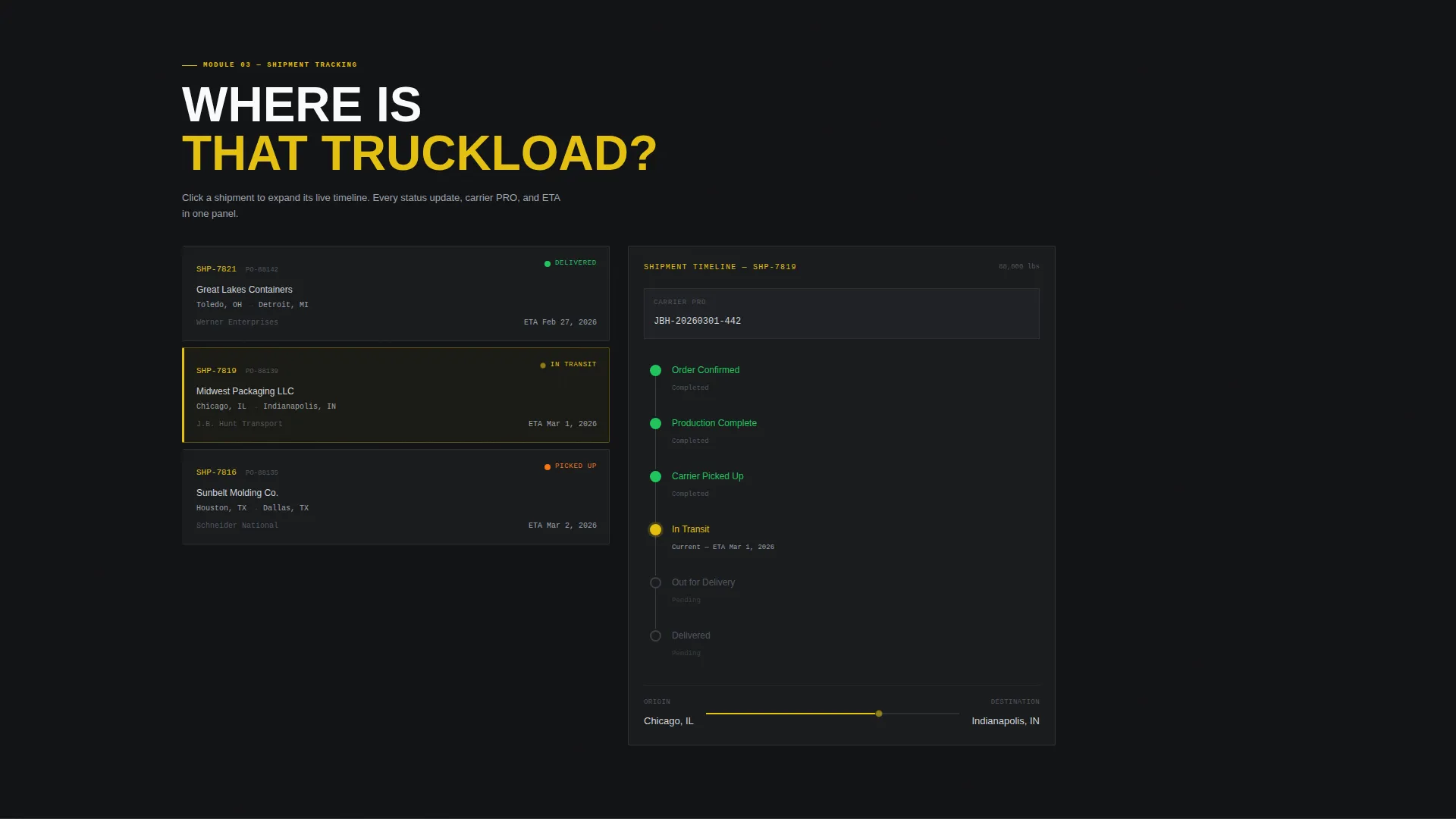Expand the SHP-7816 Sunbelt Molding shipment
This screenshot has height=819, width=1456.
click(x=396, y=497)
